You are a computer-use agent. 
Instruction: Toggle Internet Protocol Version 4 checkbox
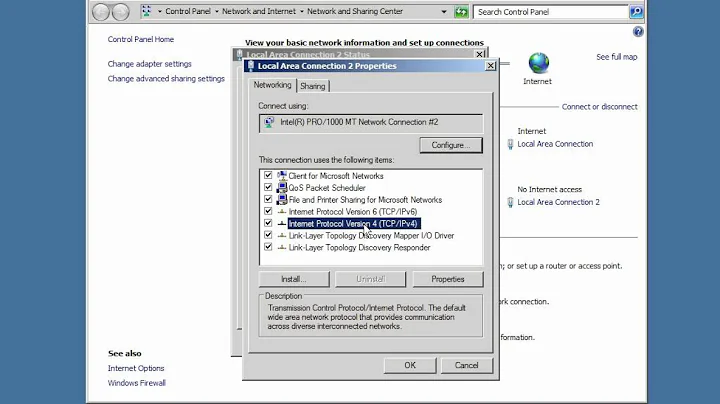click(268, 223)
